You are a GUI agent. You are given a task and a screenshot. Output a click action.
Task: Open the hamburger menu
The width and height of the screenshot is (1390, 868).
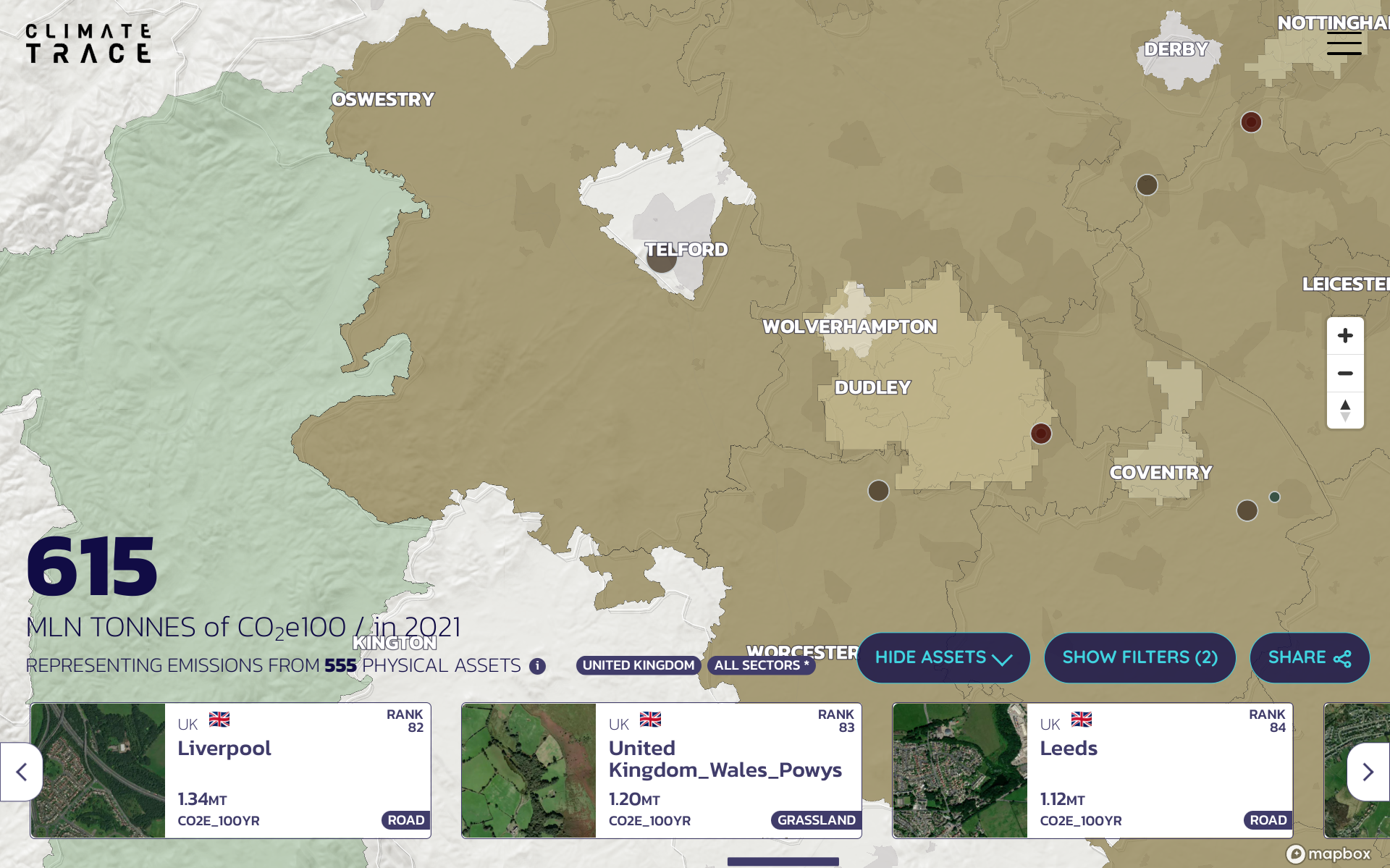tap(1344, 43)
